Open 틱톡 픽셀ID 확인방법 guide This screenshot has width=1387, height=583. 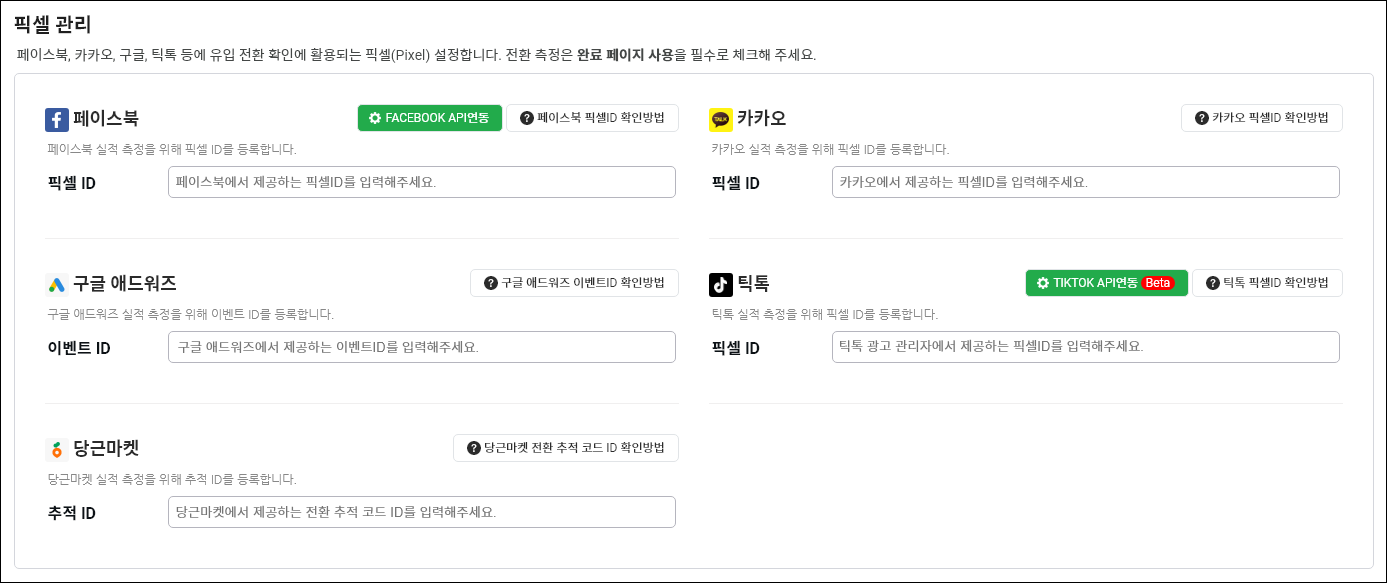tap(1267, 283)
